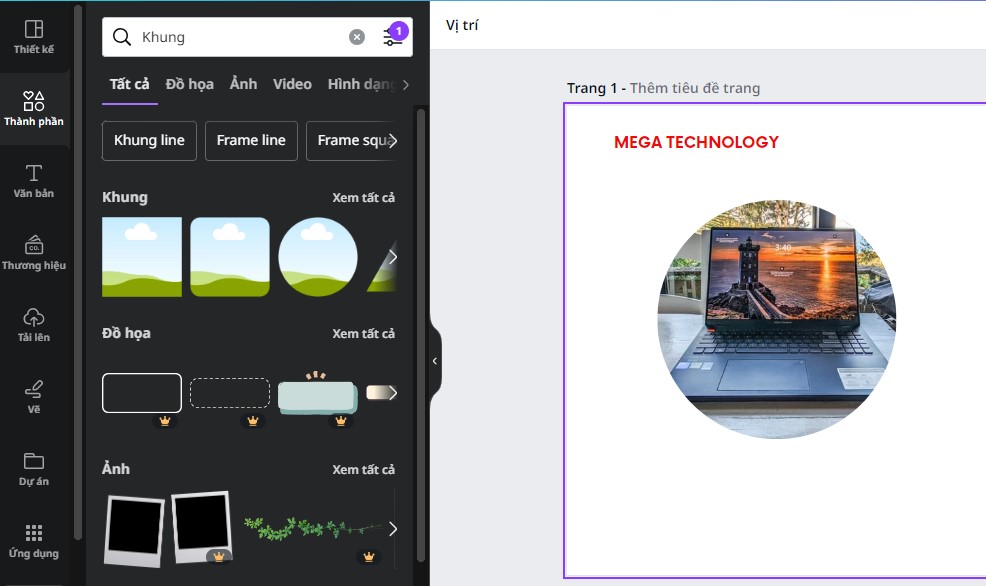
Task: Add the first polaroid photo frame
Action: pos(135,530)
